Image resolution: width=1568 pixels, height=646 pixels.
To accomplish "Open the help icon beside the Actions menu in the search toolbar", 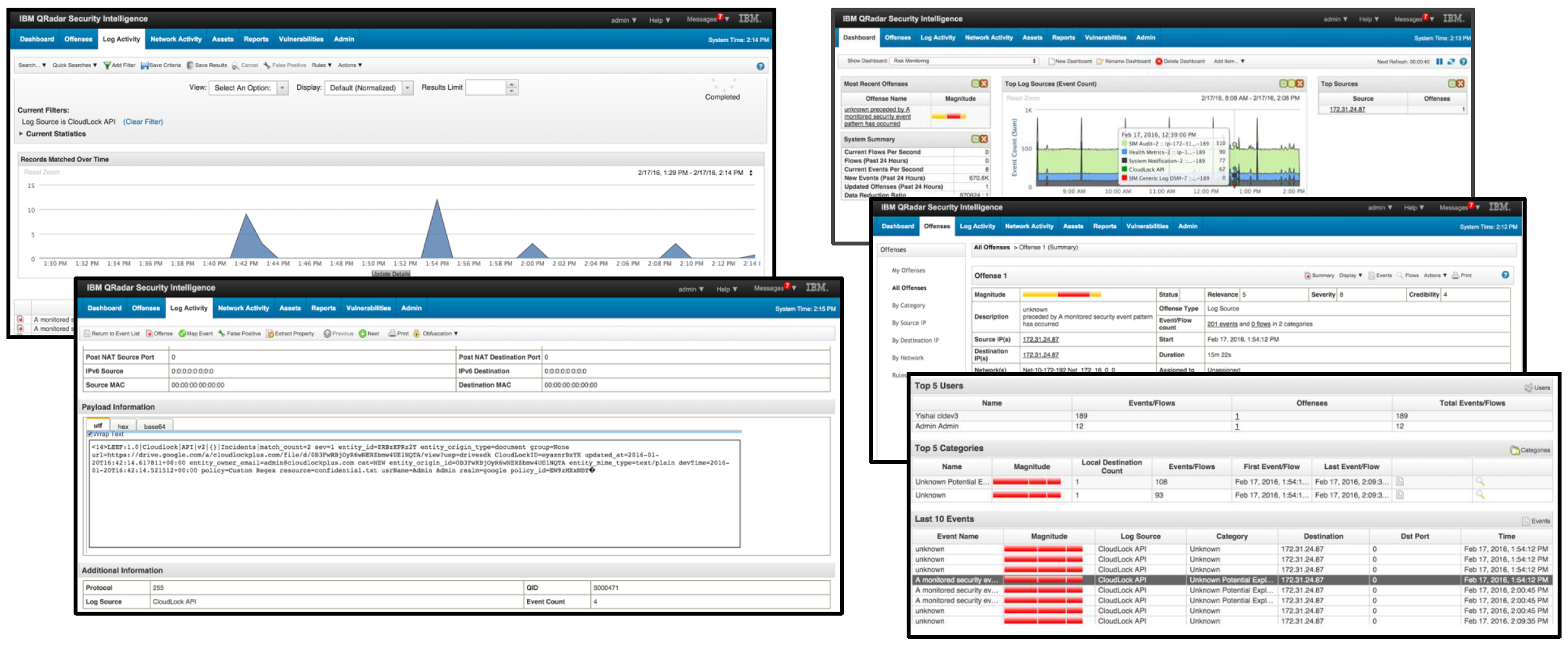I will coord(760,66).
